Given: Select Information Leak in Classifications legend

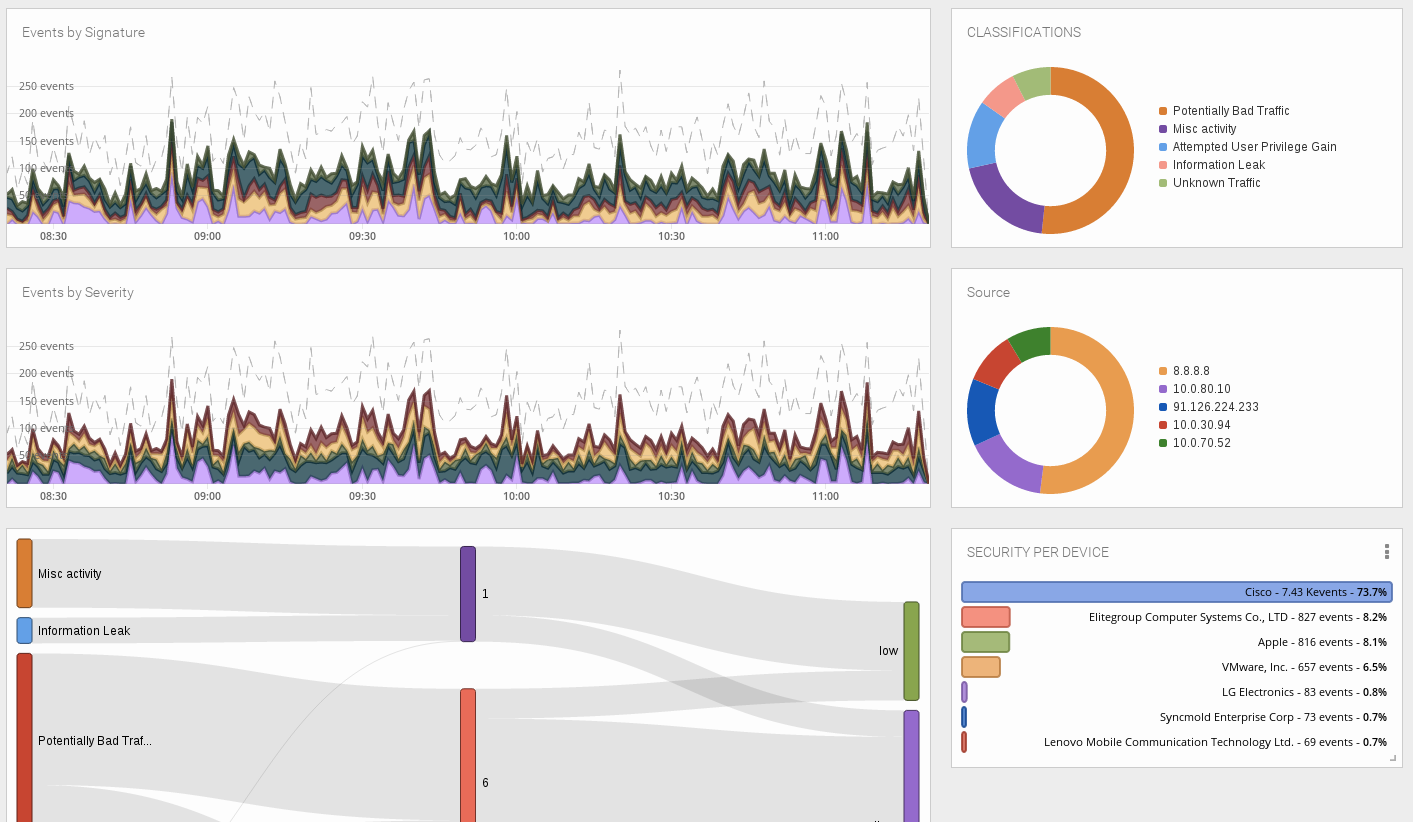Looking at the screenshot, I should 1211,165.
